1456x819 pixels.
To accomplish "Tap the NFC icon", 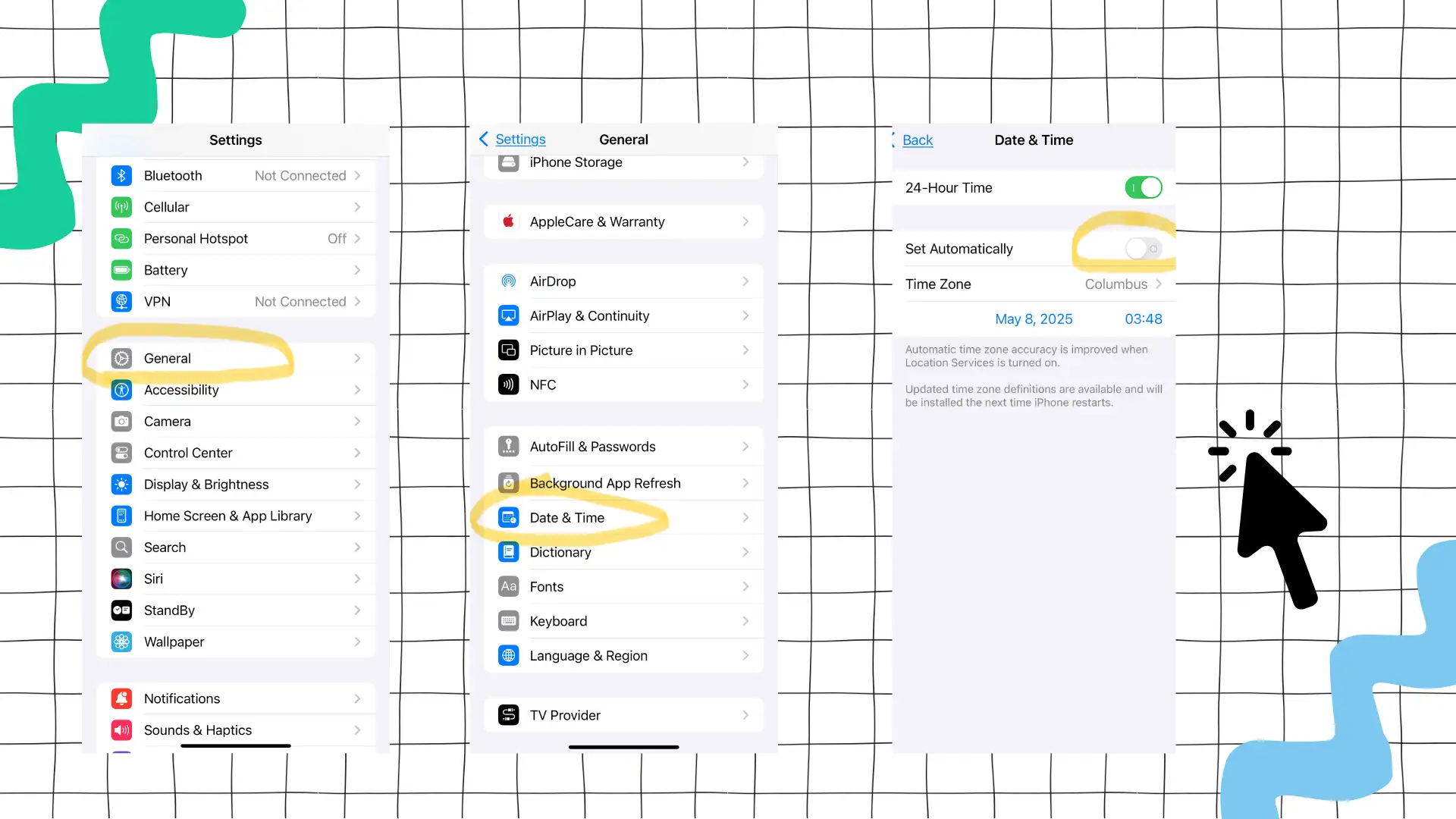I will pos(509,384).
